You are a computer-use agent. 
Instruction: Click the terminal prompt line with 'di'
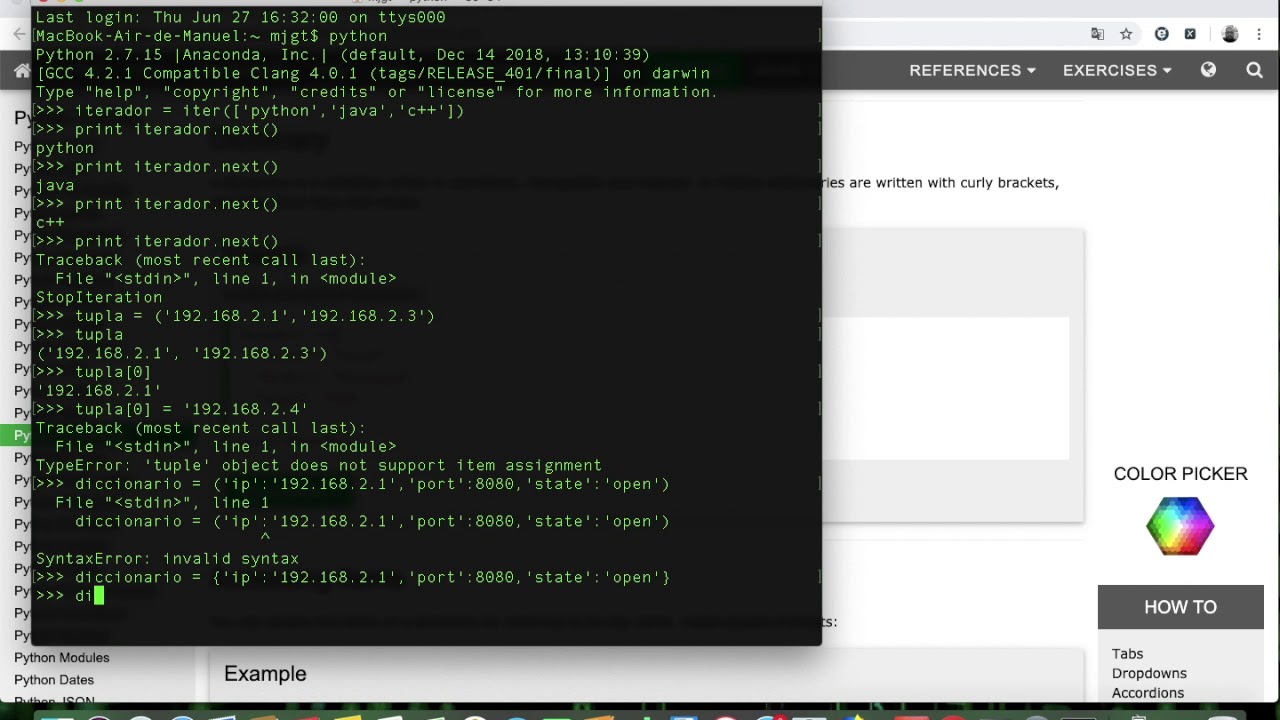[x=69, y=596]
